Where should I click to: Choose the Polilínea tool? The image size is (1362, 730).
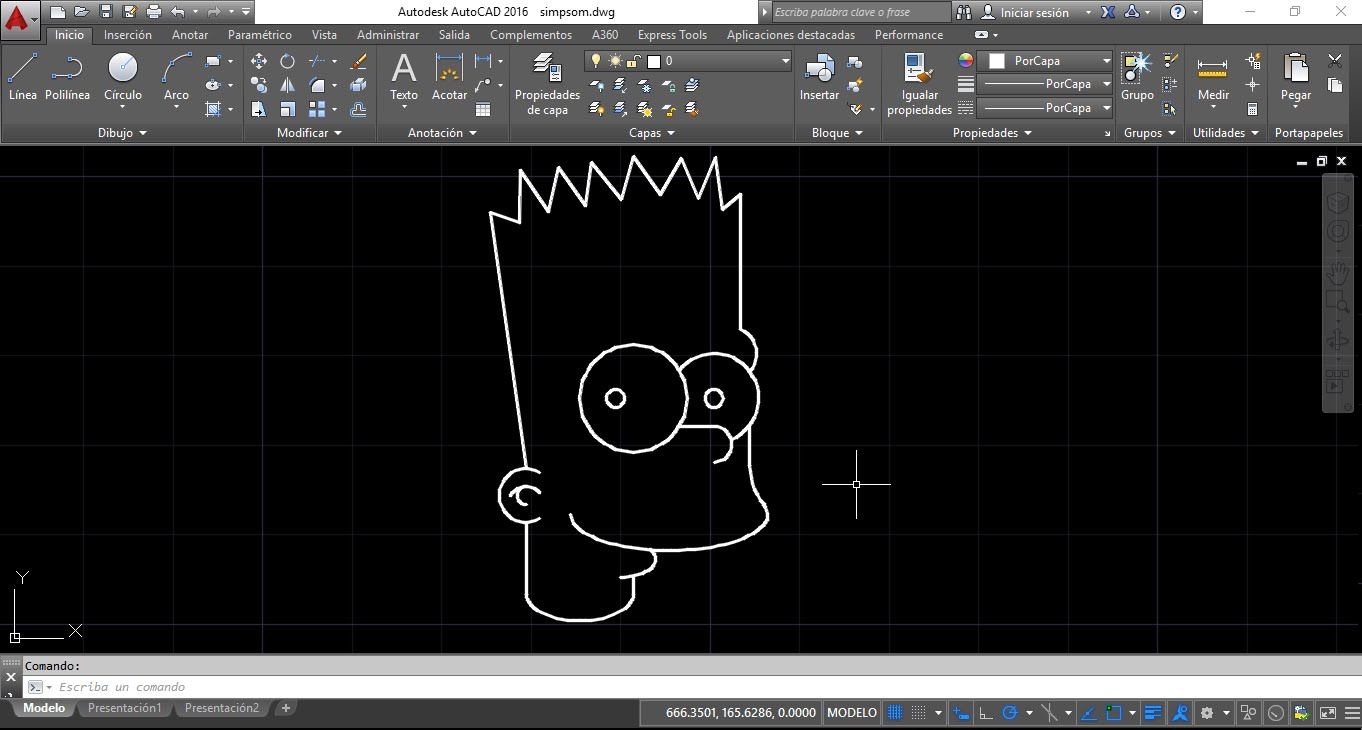(x=67, y=77)
